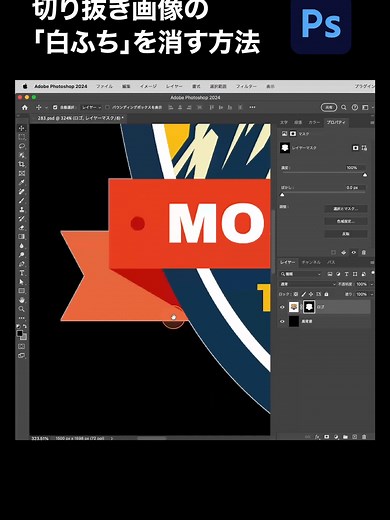Select the Move tool in toolbar

coord(22,128)
